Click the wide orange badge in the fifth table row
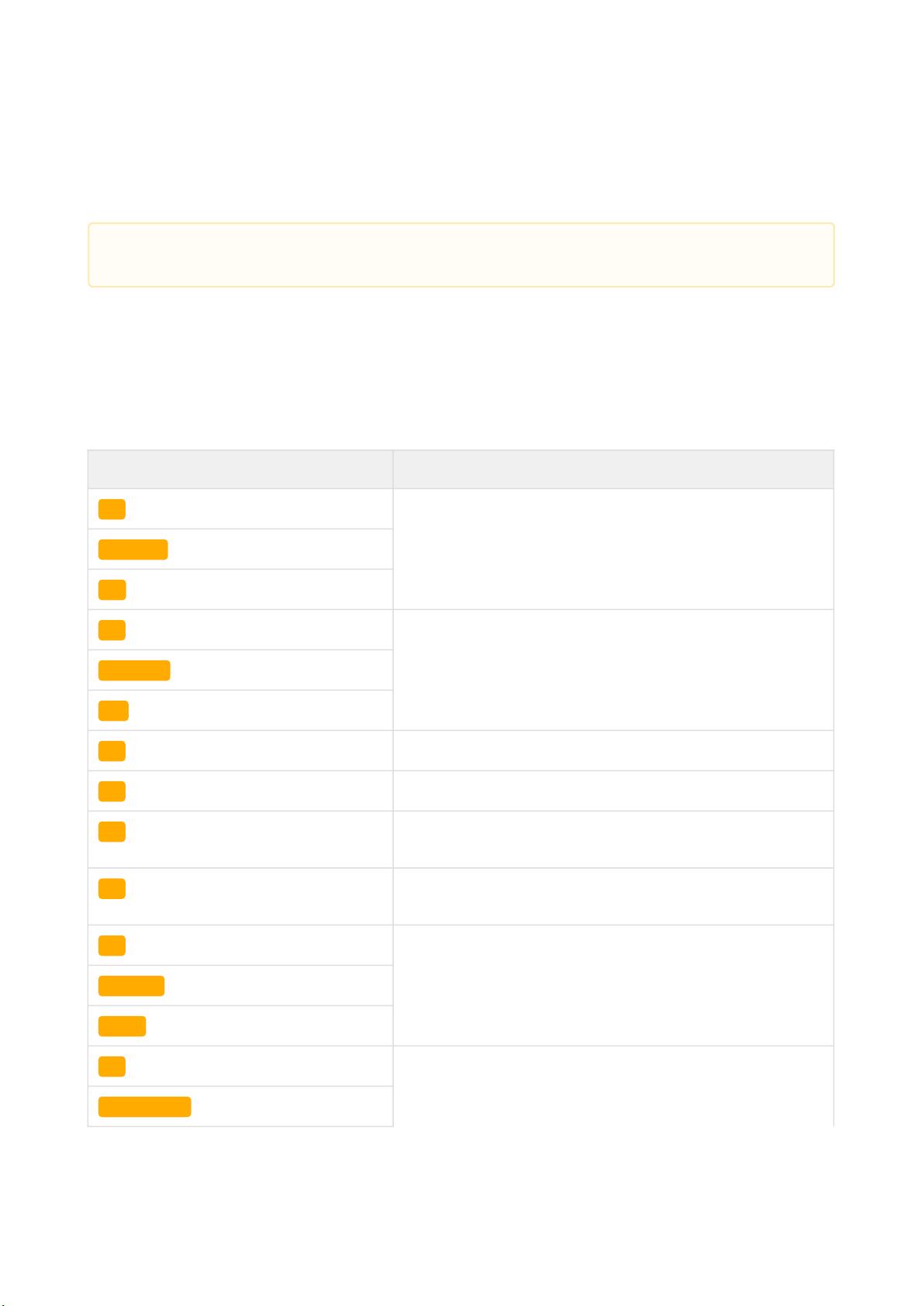924x1306 pixels. tap(134, 670)
